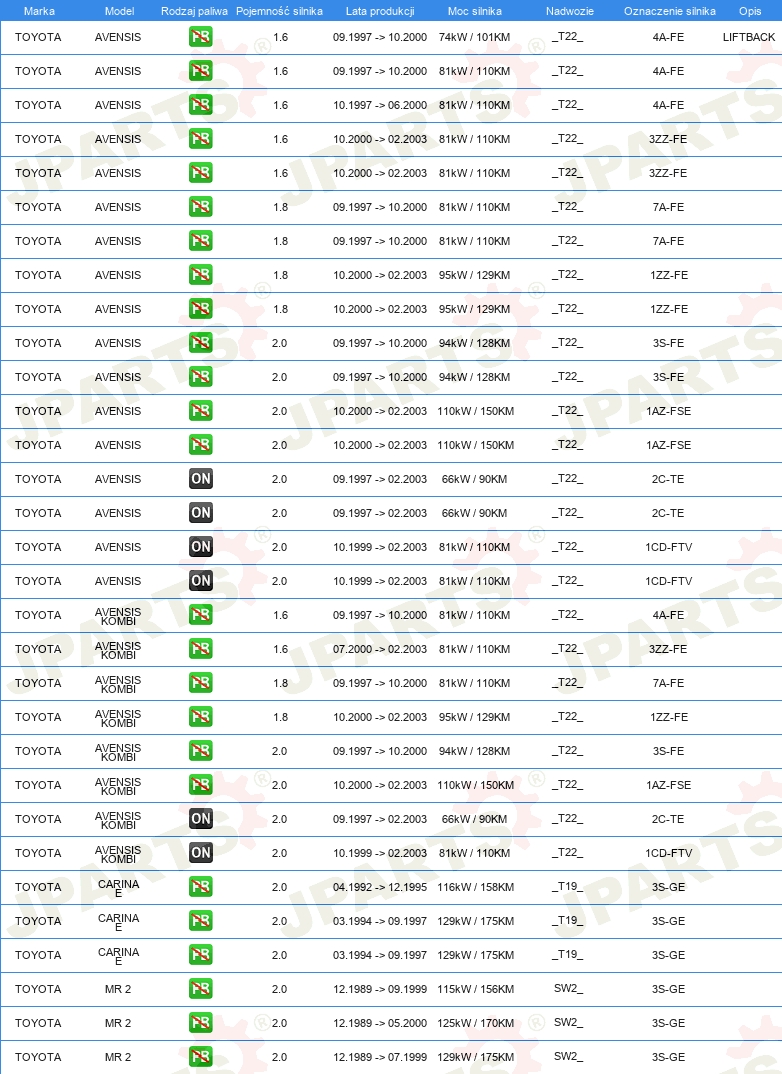Click the 74kW / 101KM power cell
782x1074 pixels.
475,37
